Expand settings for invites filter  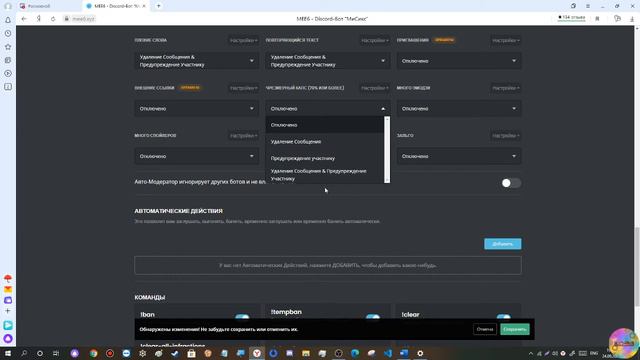point(506,40)
